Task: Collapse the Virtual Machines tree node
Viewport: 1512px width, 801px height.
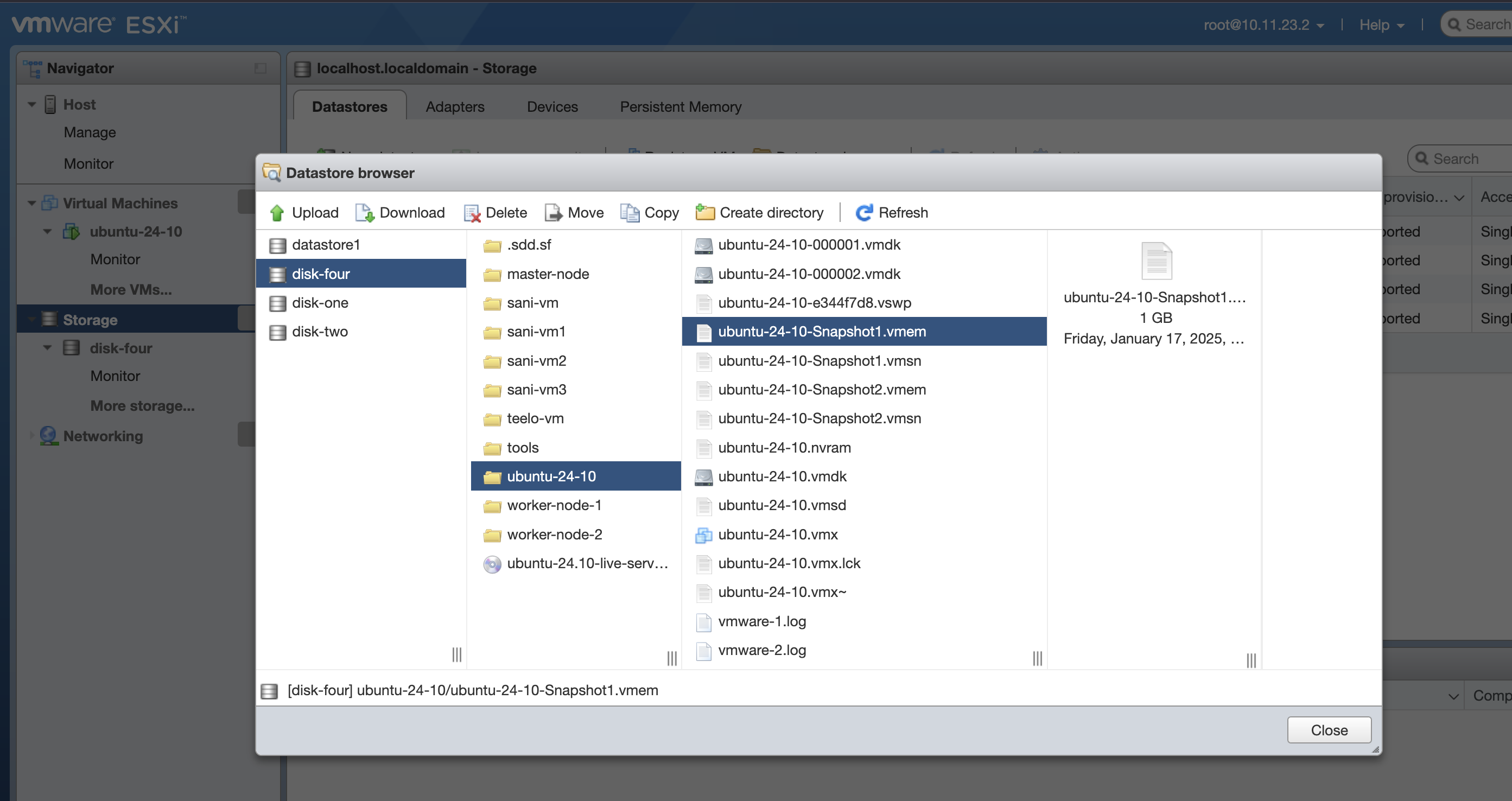Action: point(31,204)
